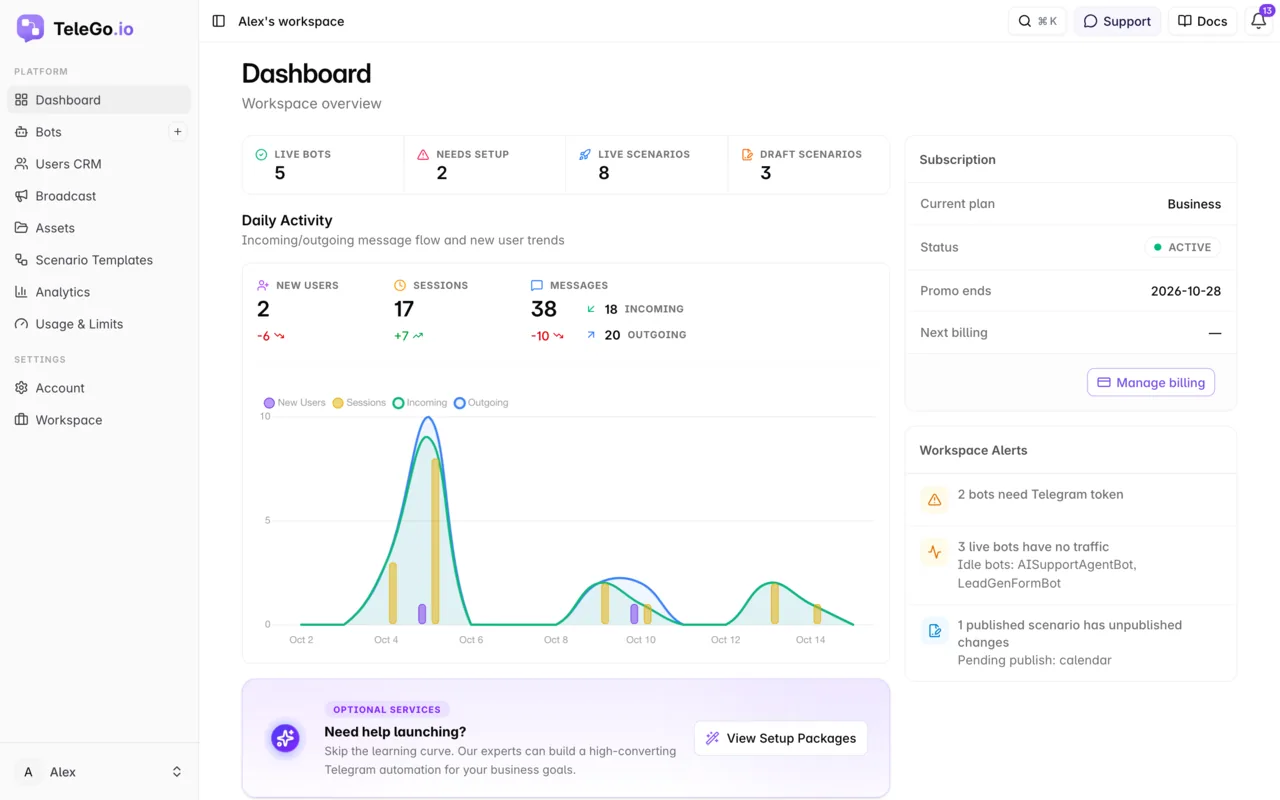Toggle the sidebar panel icon
This screenshot has width=1280, height=800.
(219, 21)
